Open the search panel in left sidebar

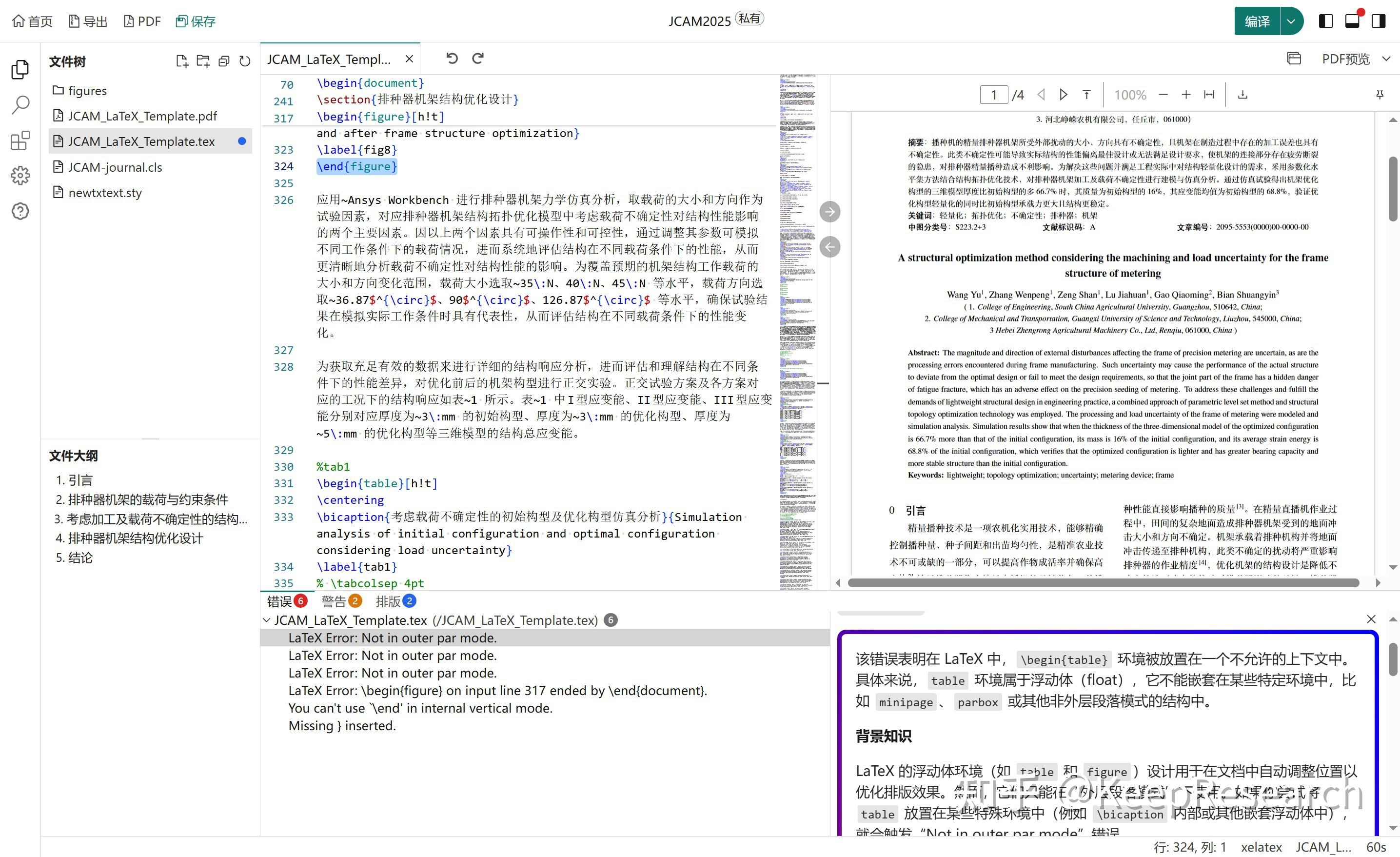(x=20, y=104)
